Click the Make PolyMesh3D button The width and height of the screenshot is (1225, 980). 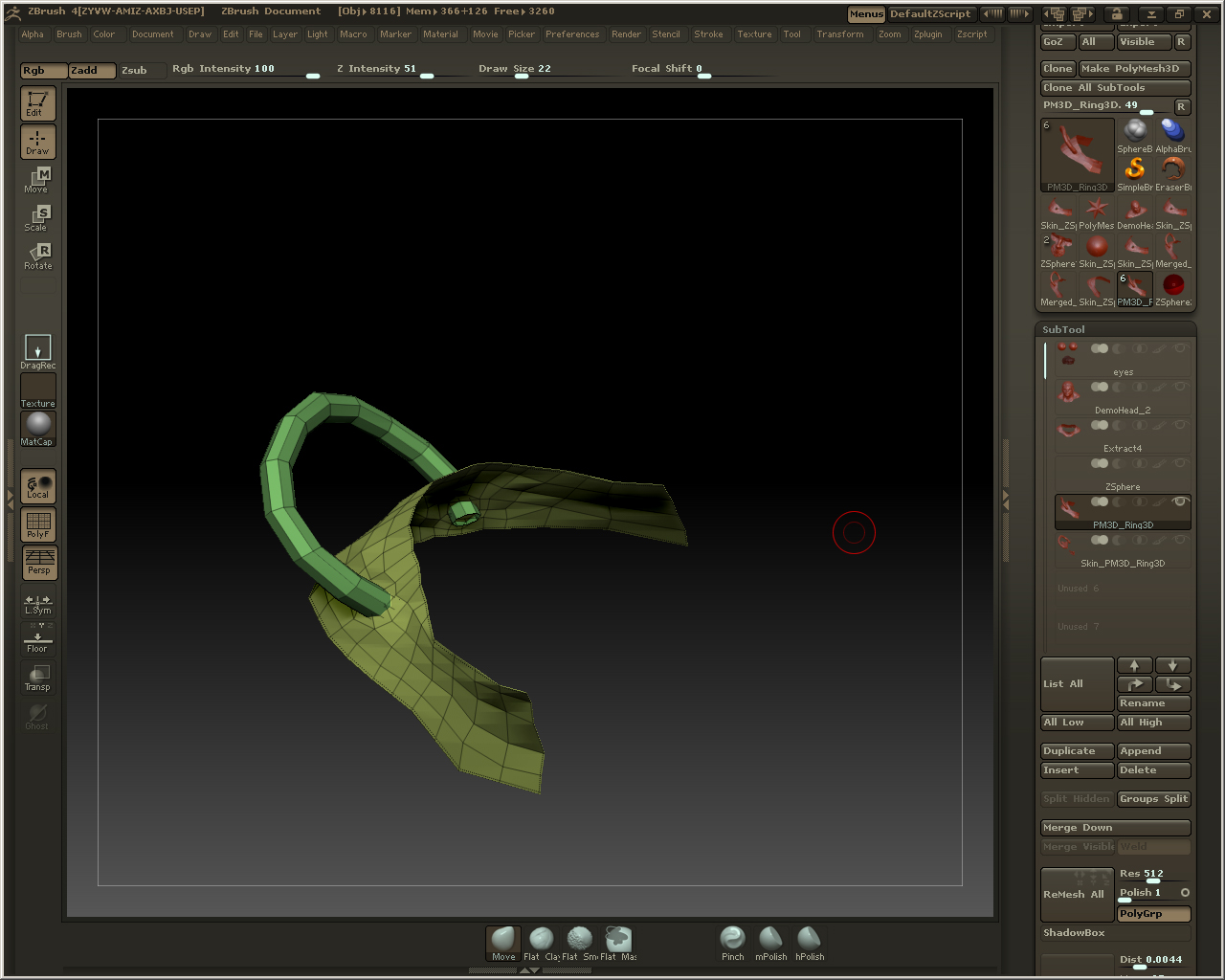pyautogui.click(x=1134, y=69)
